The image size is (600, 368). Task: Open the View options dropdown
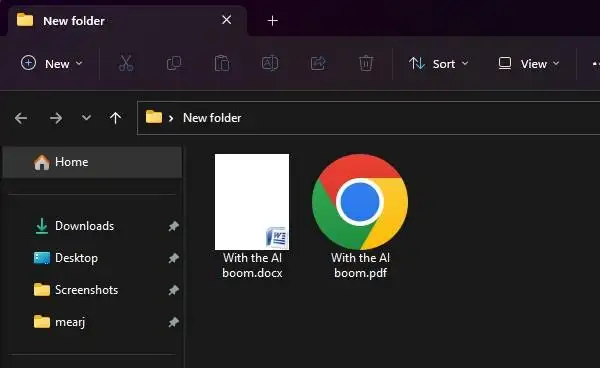(528, 64)
